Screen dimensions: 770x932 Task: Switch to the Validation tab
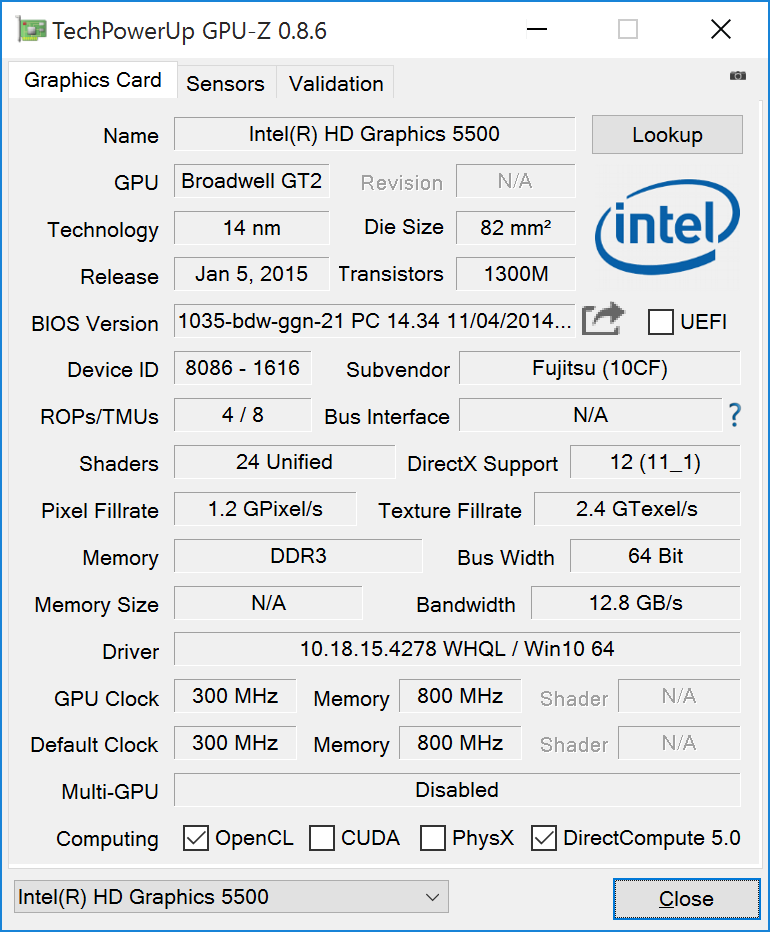click(336, 84)
